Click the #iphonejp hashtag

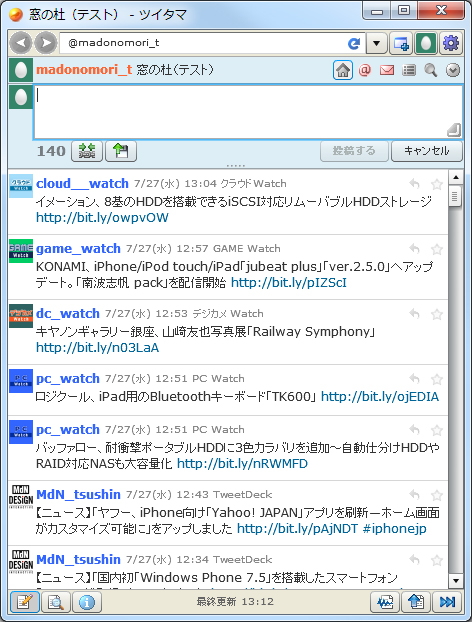(395, 528)
